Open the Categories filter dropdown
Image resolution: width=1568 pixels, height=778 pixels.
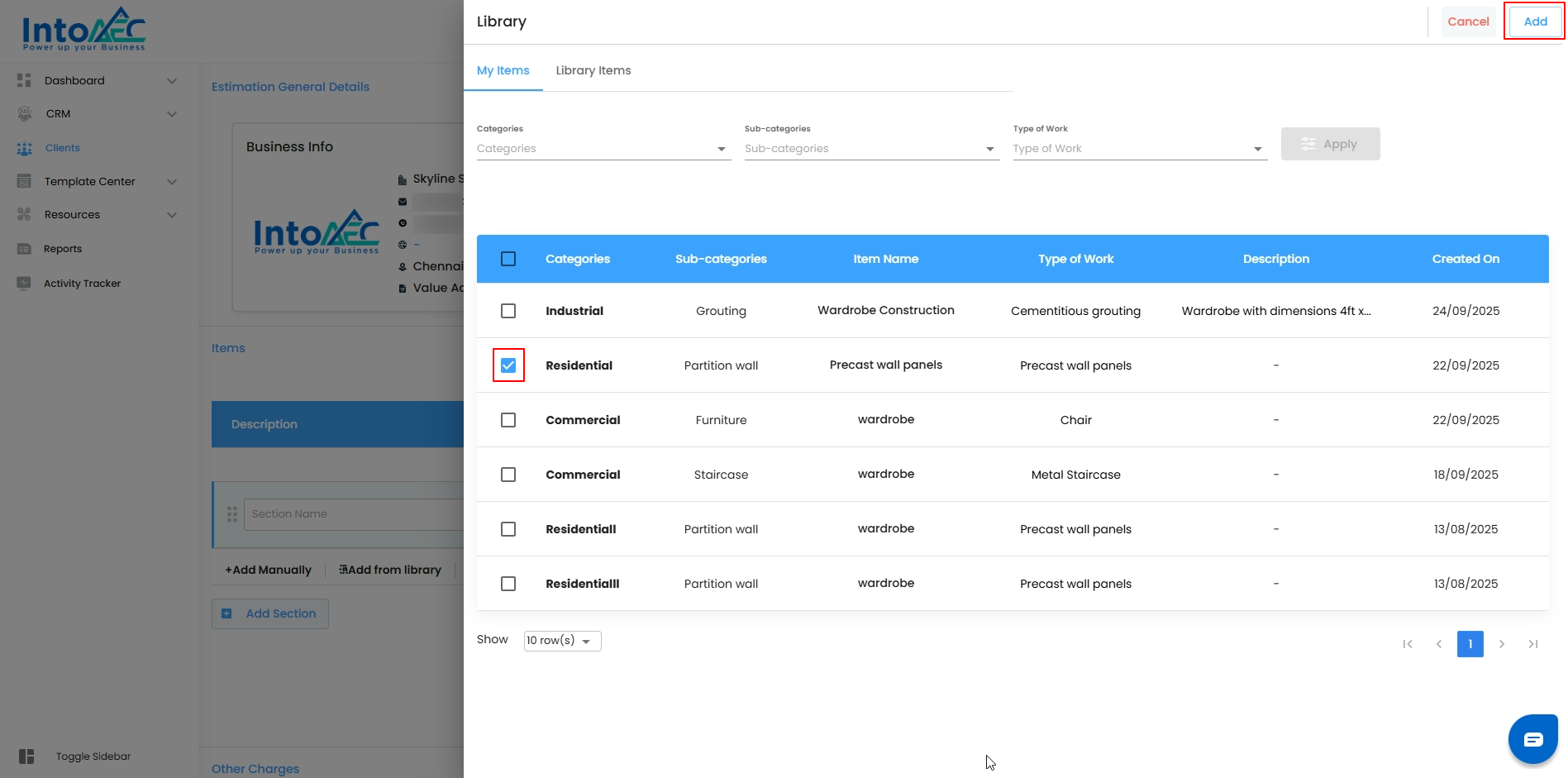[603, 149]
